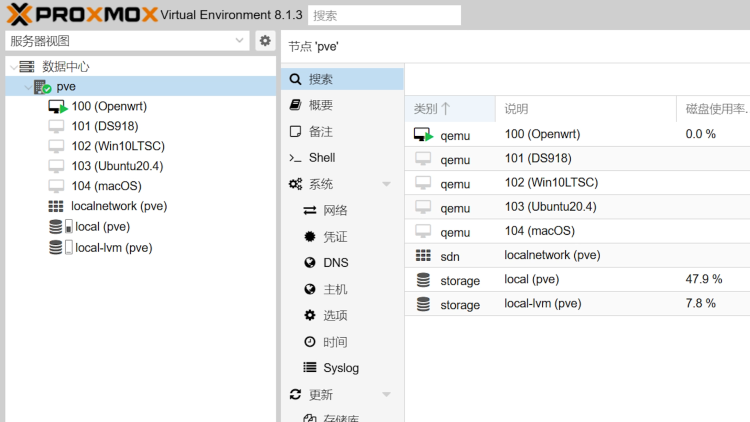Sort by the 说明 column header
This screenshot has height=422, width=750.
point(586,109)
